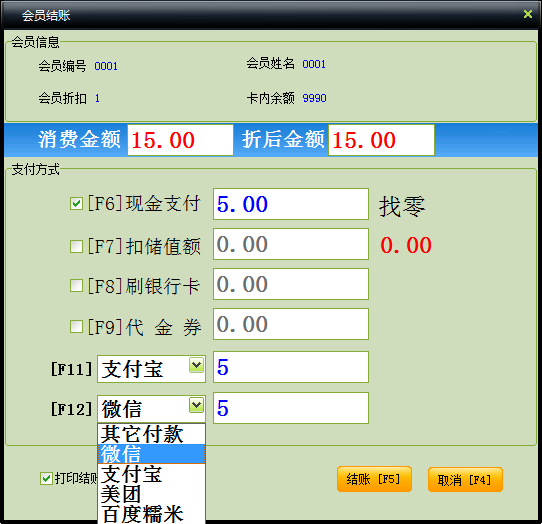
Task: Focus the [F12] 微信 amount field
Action: pos(291,408)
